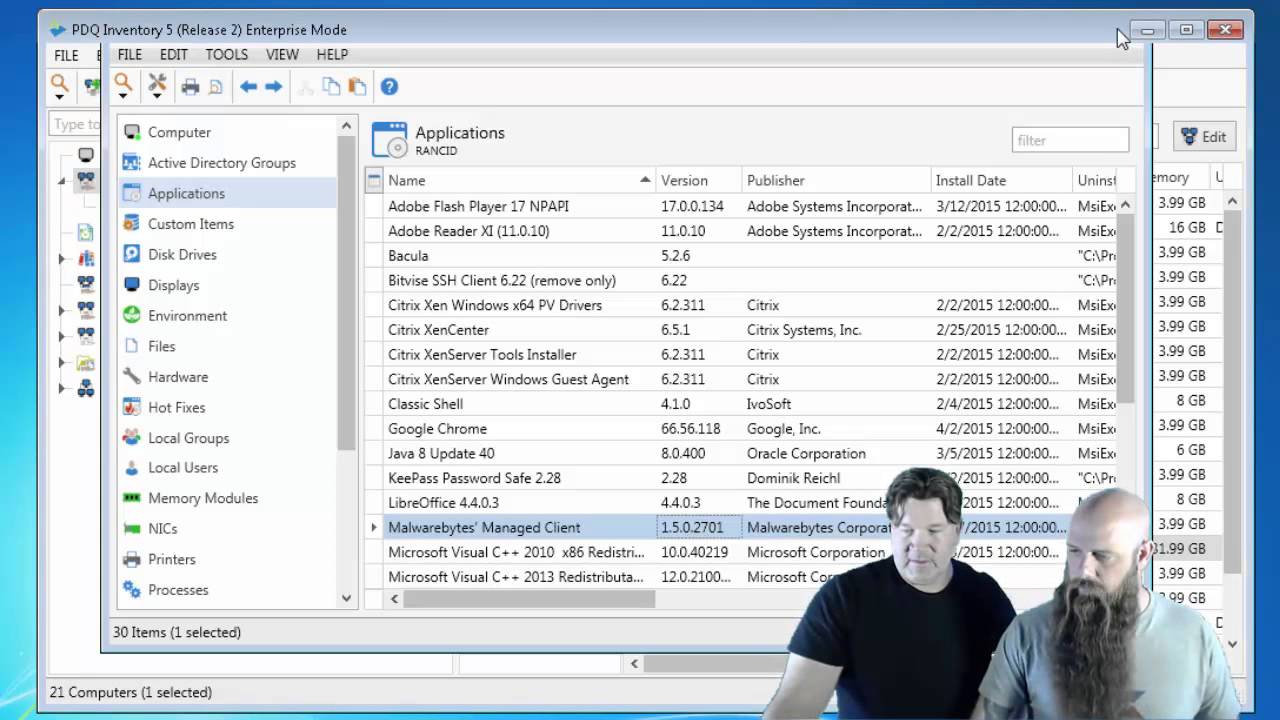This screenshot has height=720, width=1280.
Task: Click the Hot Fixes icon
Action: click(x=131, y=407)
